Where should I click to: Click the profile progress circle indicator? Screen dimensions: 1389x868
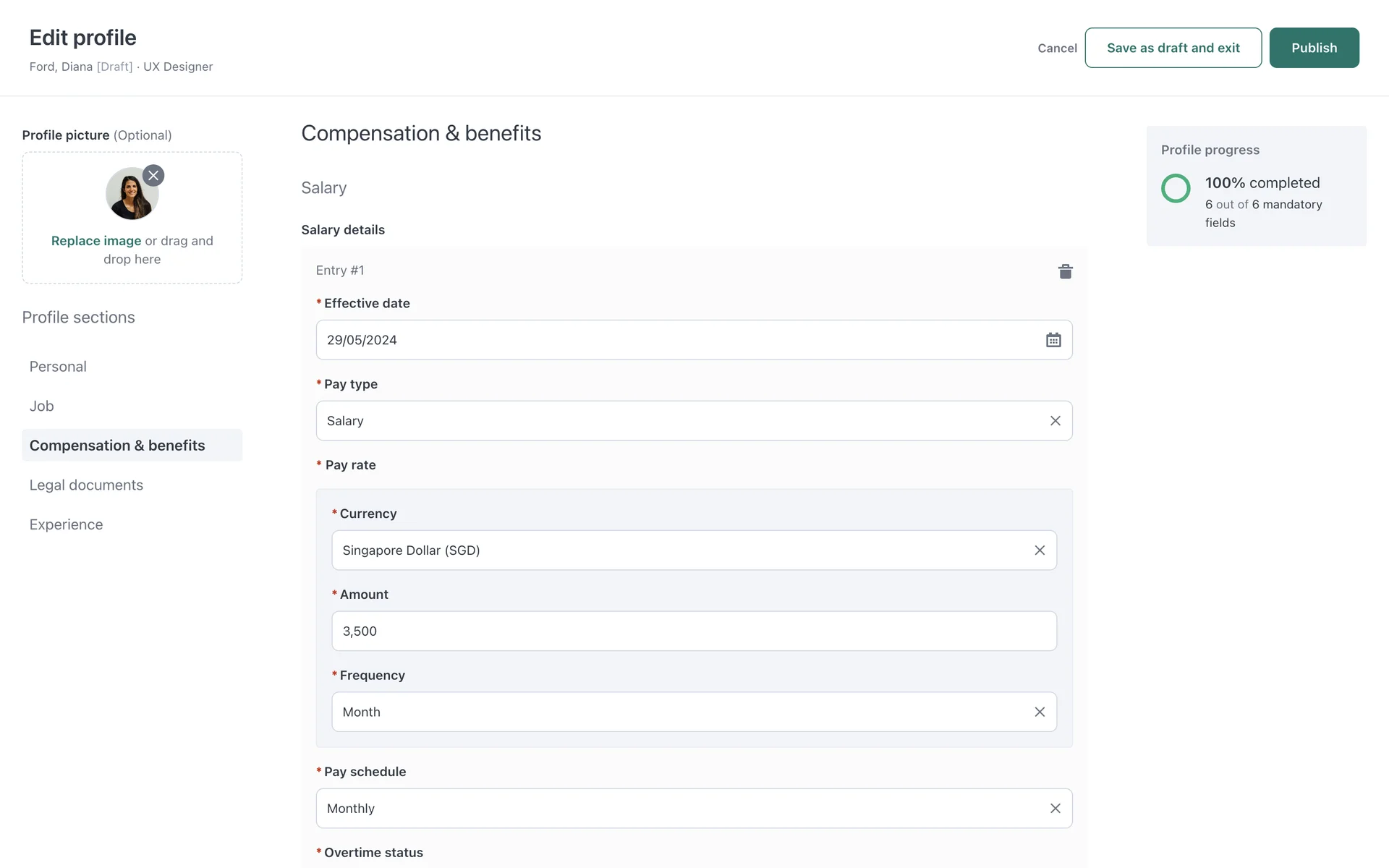[1176, 188]
